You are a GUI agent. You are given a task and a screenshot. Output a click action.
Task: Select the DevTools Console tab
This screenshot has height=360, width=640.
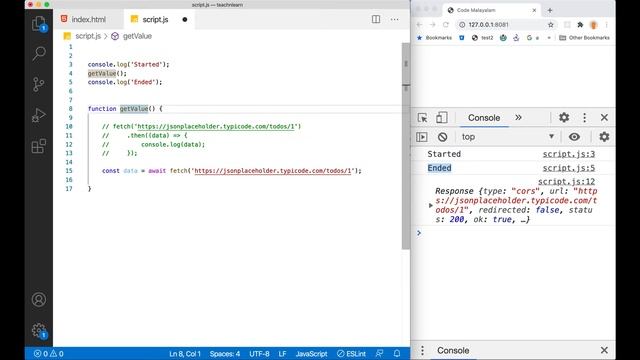coord(484,118)
